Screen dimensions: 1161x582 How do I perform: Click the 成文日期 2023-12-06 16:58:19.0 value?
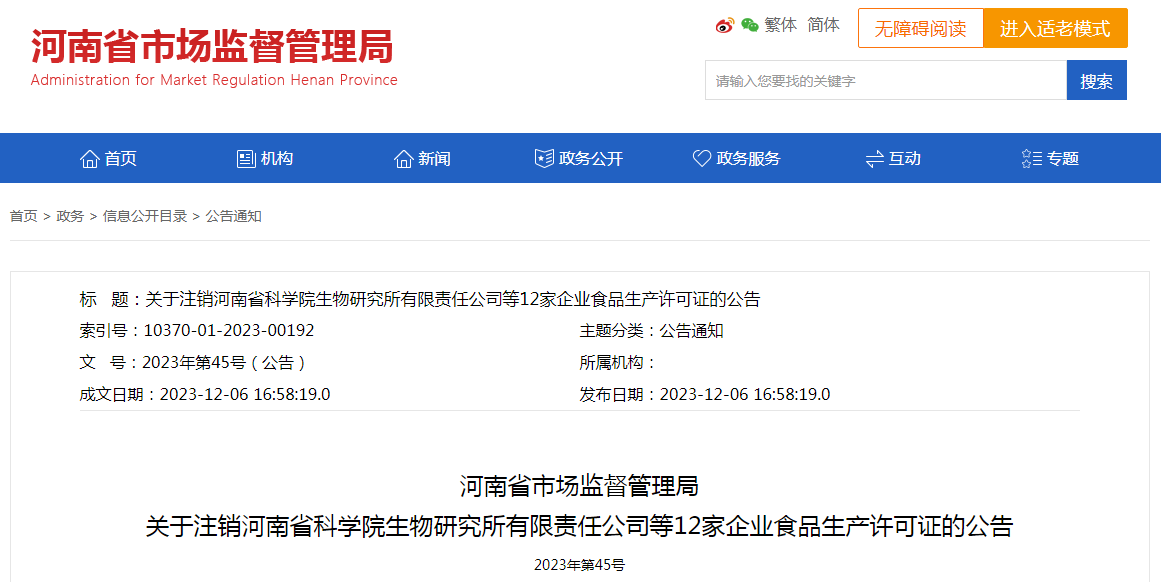245,394
